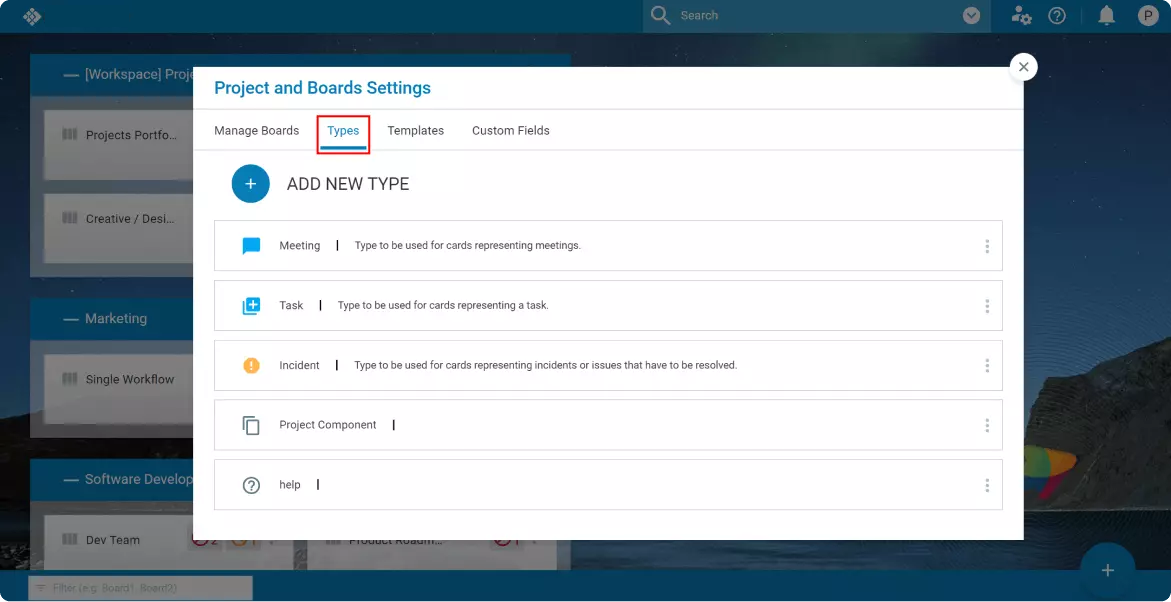Click the help type question mark icon

point(251,485)
